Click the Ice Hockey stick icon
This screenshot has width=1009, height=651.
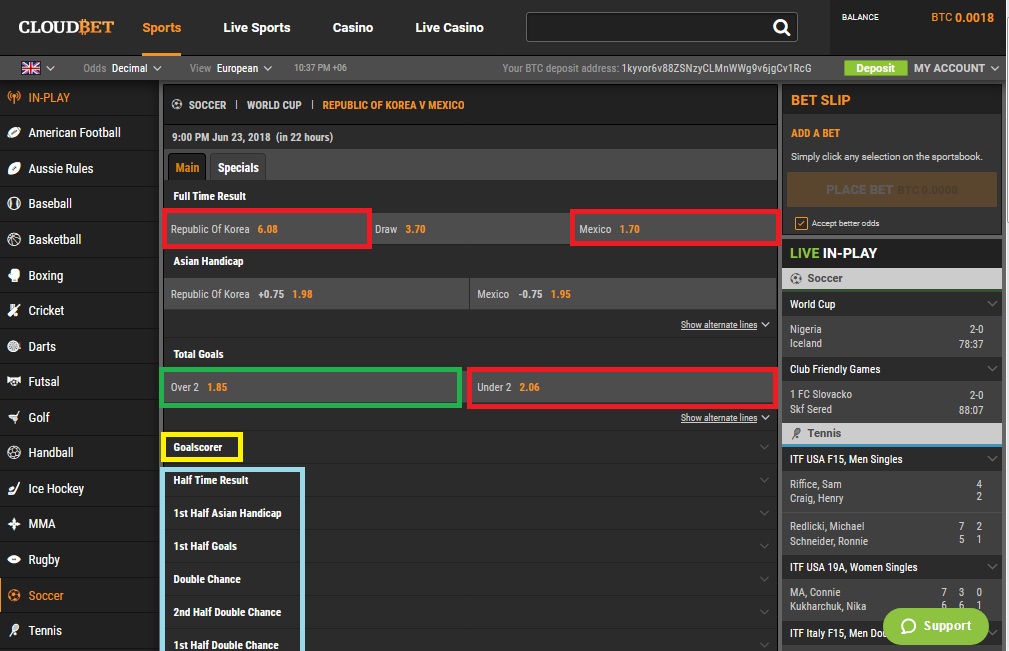click(x=14, y=488)
